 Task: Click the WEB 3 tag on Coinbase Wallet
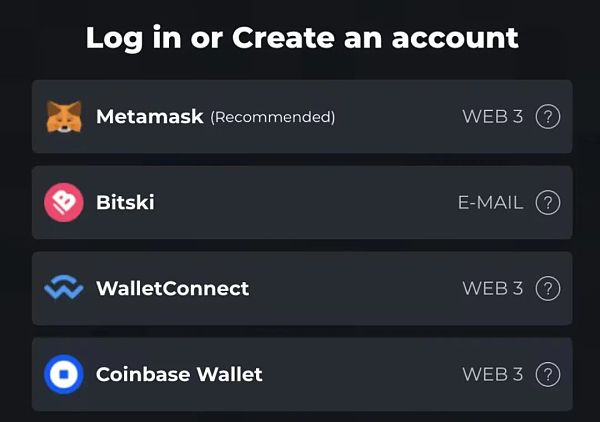492,375
